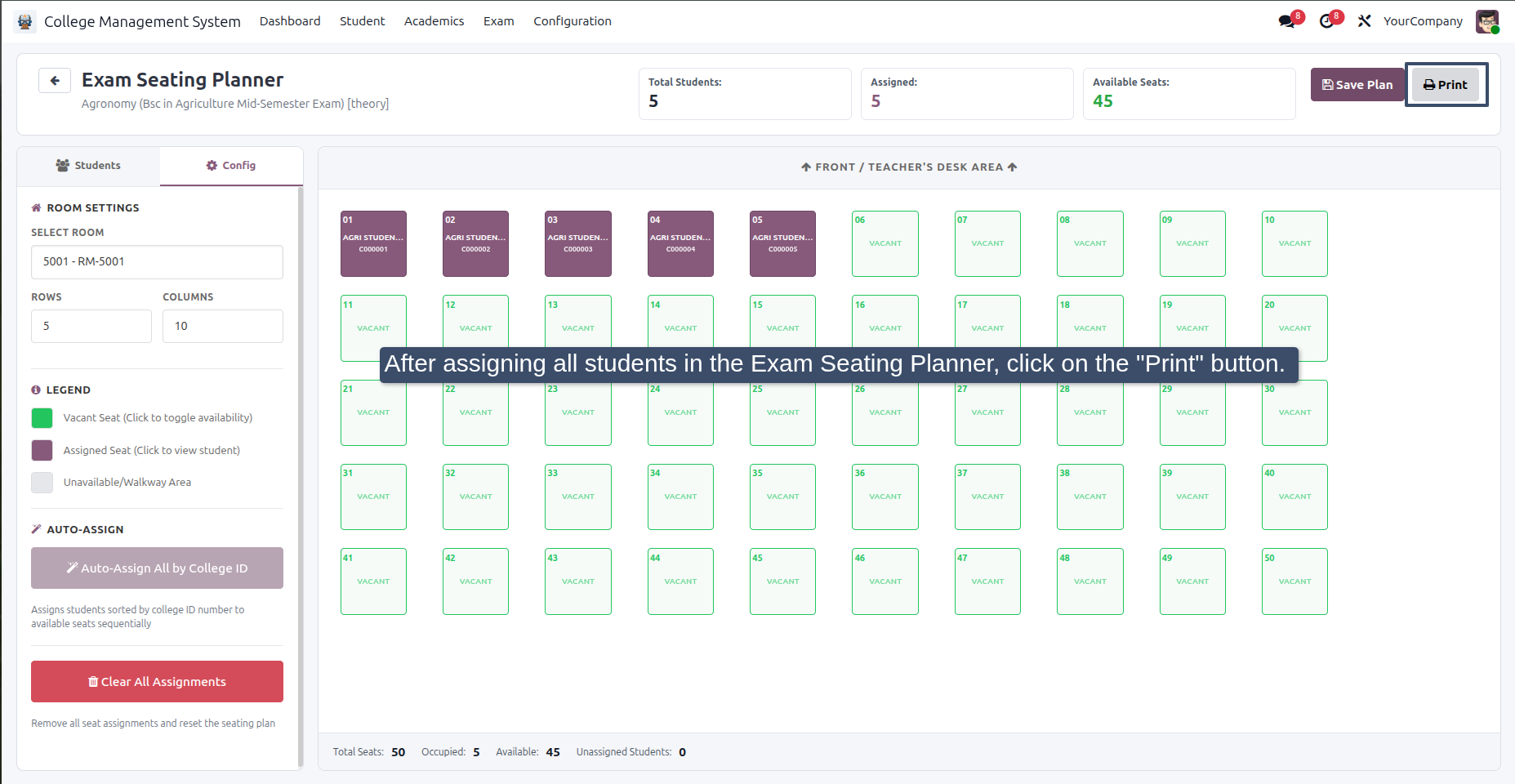Switch to the Students tab
Image resolution: width=1515 pixels, height=784 pixels.
click(88, 166)
